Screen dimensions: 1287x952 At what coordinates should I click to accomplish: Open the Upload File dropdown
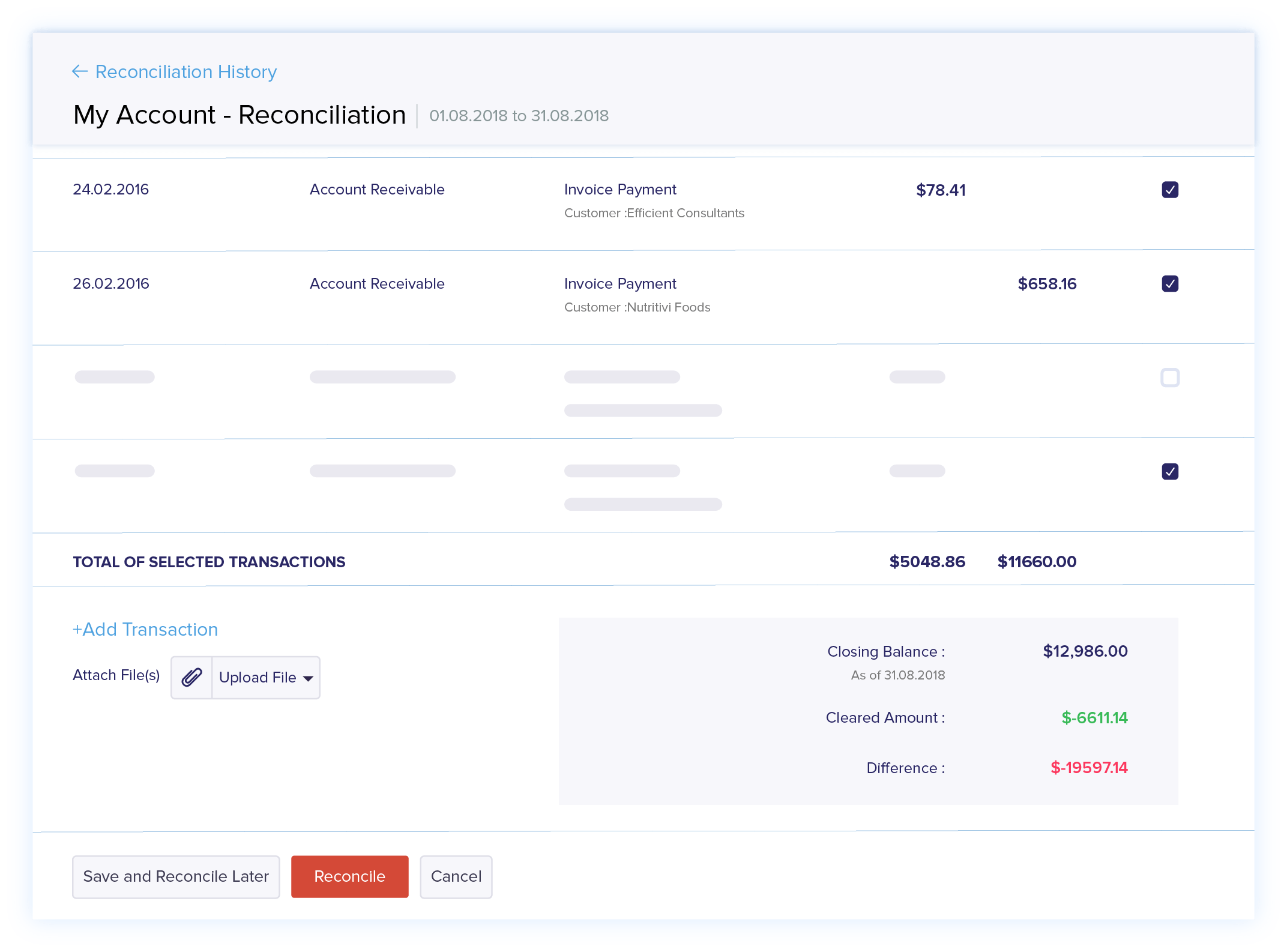click(257, 677)
